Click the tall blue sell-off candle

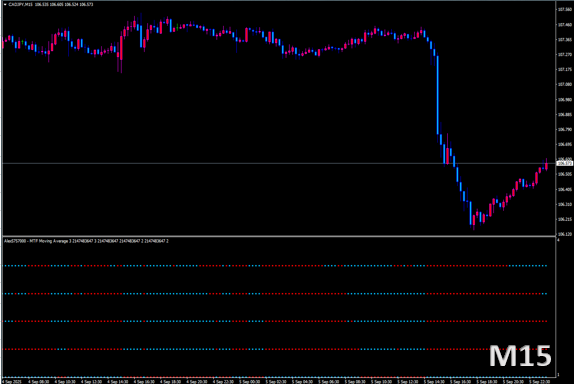coord(437,95)
